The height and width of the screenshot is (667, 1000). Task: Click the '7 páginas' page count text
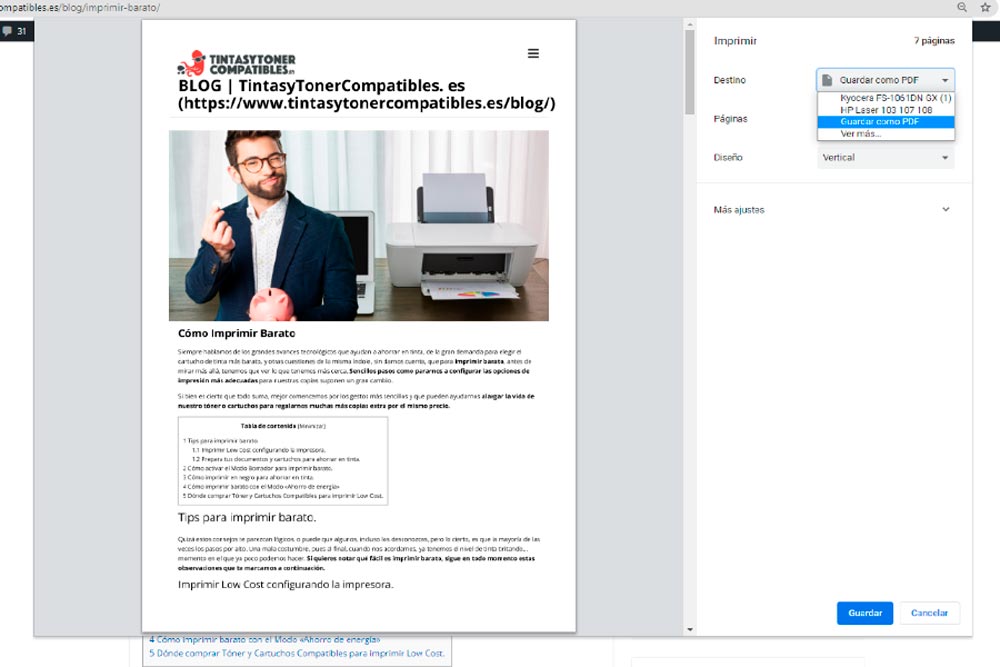point(934,41)
